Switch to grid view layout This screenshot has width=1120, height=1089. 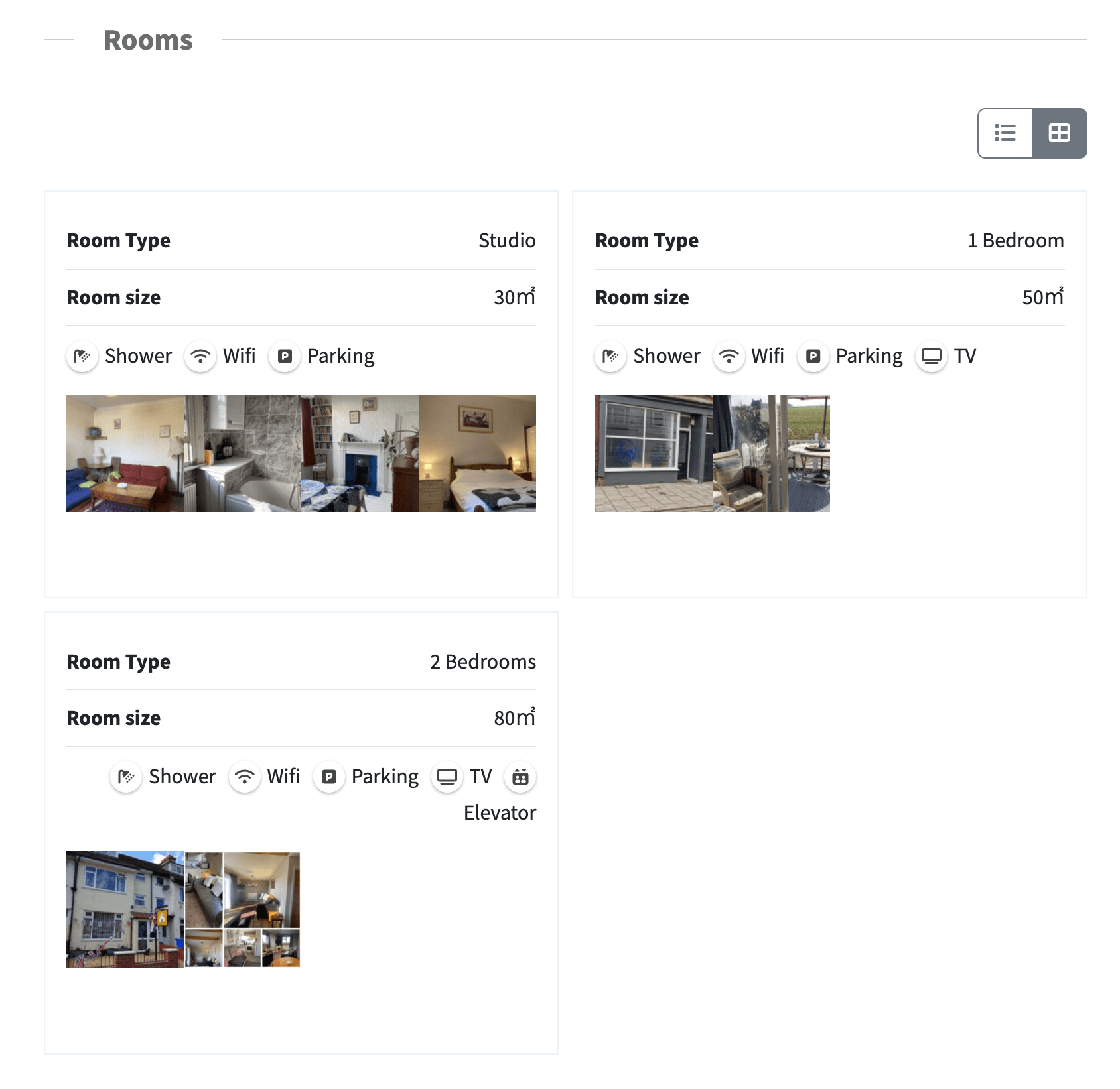tap(1059, 133)
